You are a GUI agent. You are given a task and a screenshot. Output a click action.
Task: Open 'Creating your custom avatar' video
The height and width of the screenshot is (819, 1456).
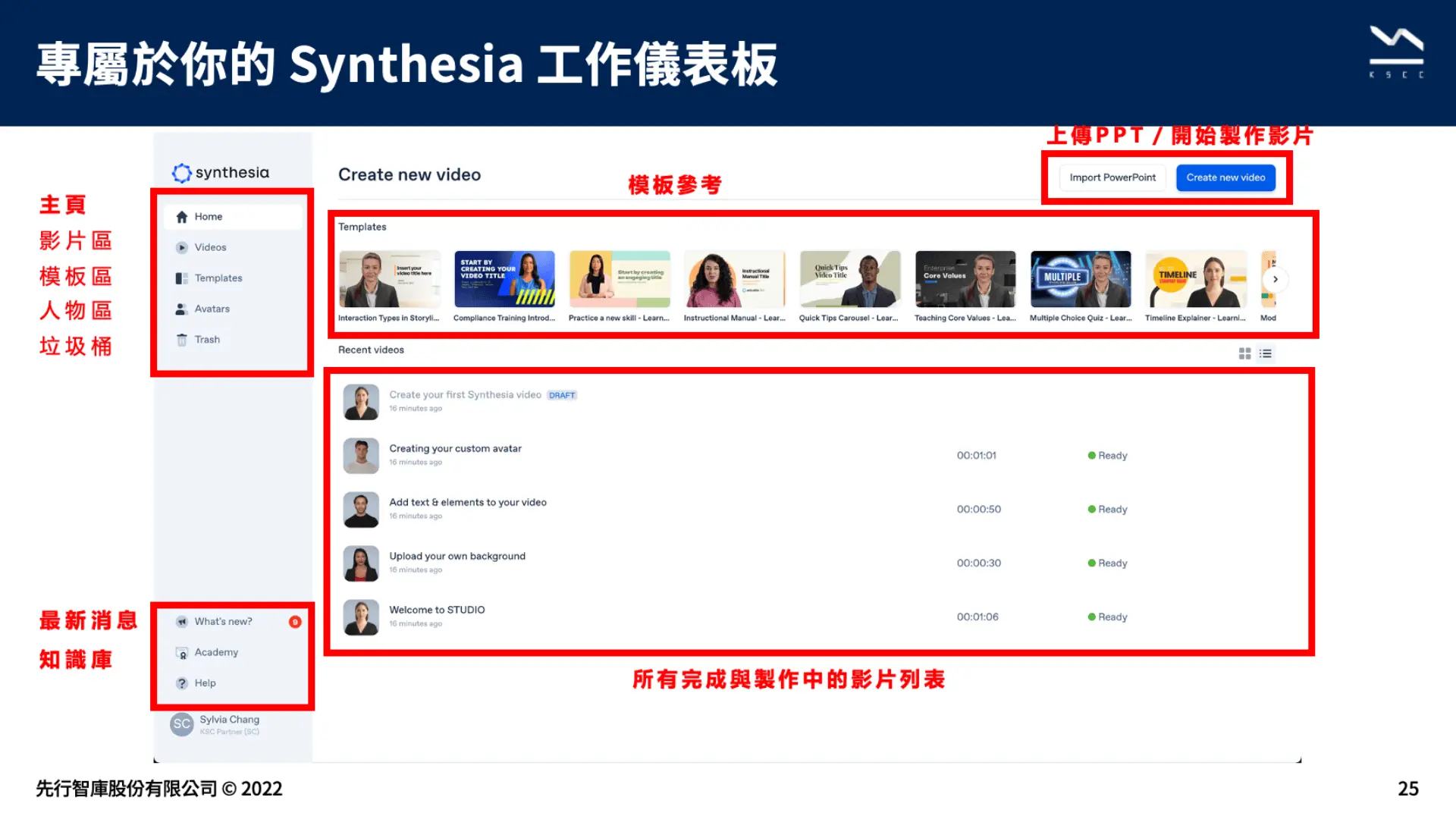pyautogui.click(x=455, y=449)
